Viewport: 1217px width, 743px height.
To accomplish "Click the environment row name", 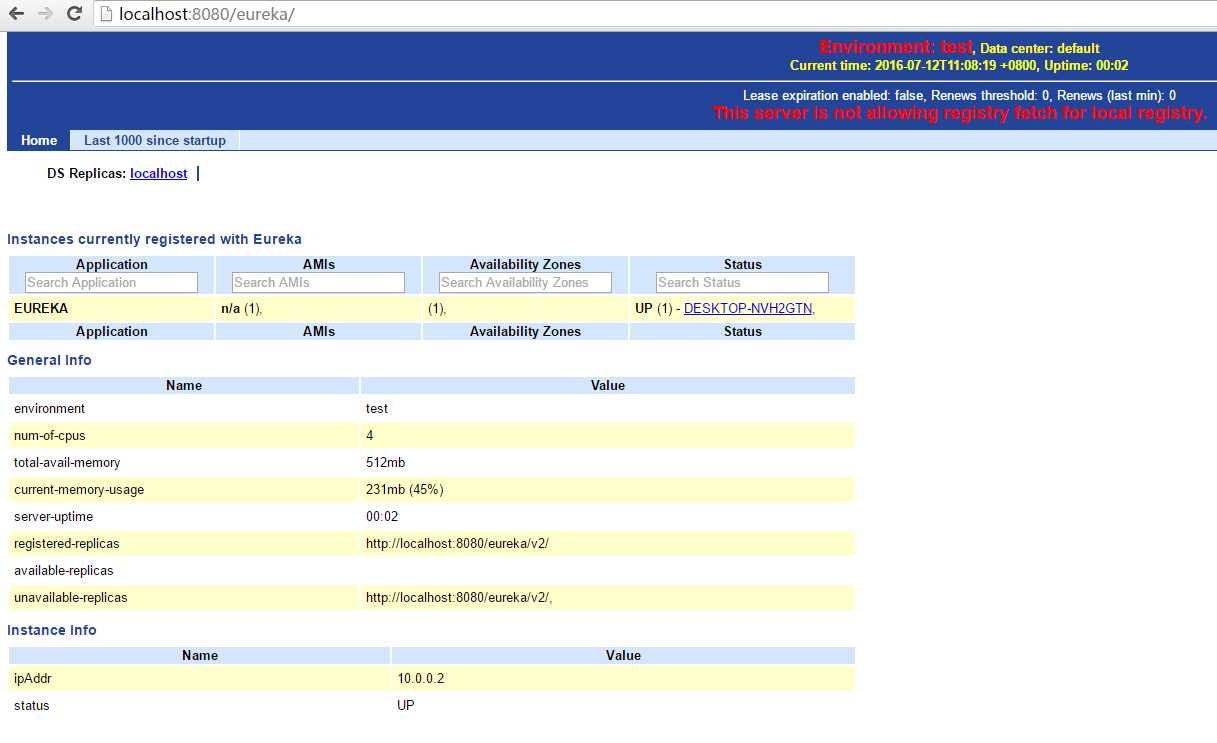I will click(x=49, y=408).
